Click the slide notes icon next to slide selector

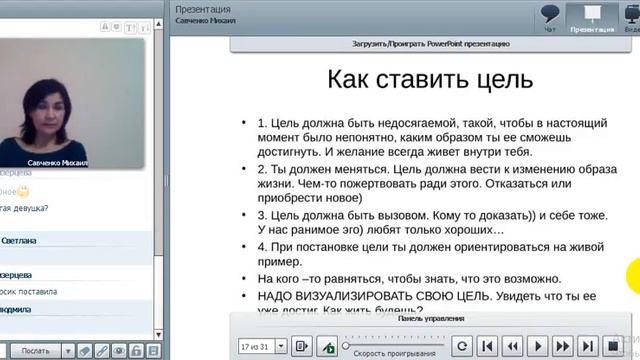pos(302,346)
